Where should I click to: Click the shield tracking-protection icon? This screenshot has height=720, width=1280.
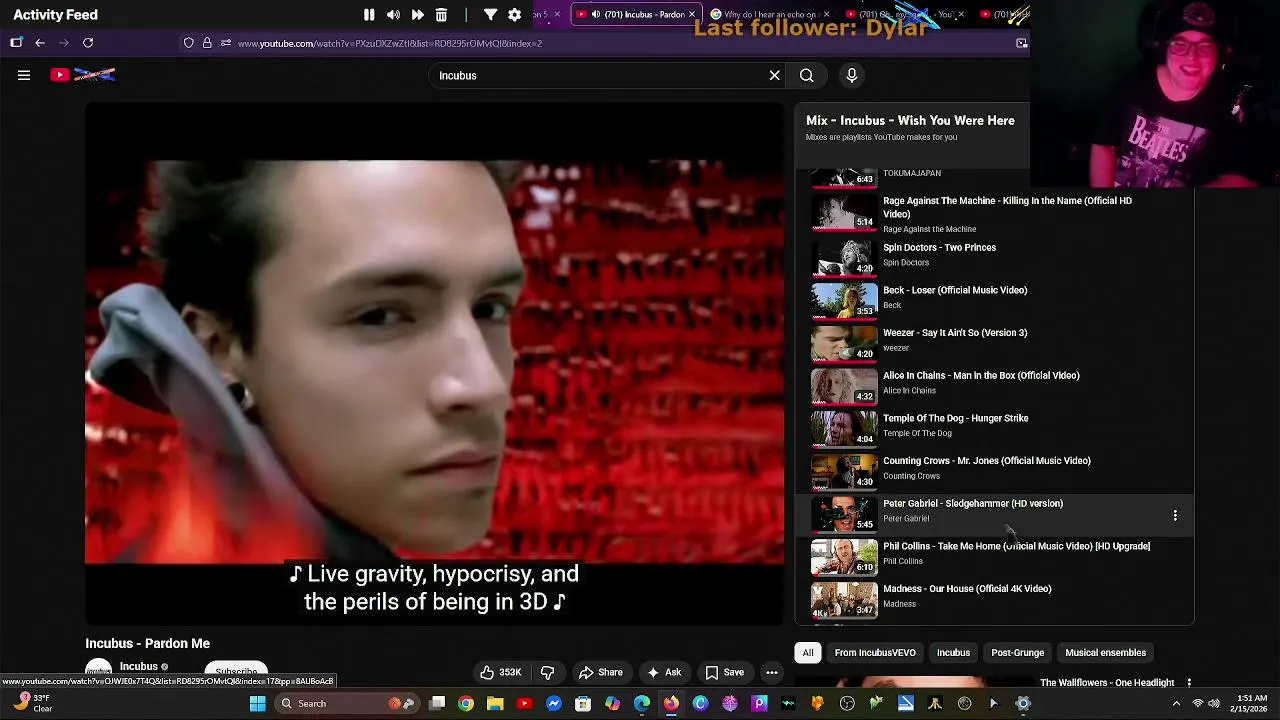click(188, 43)
